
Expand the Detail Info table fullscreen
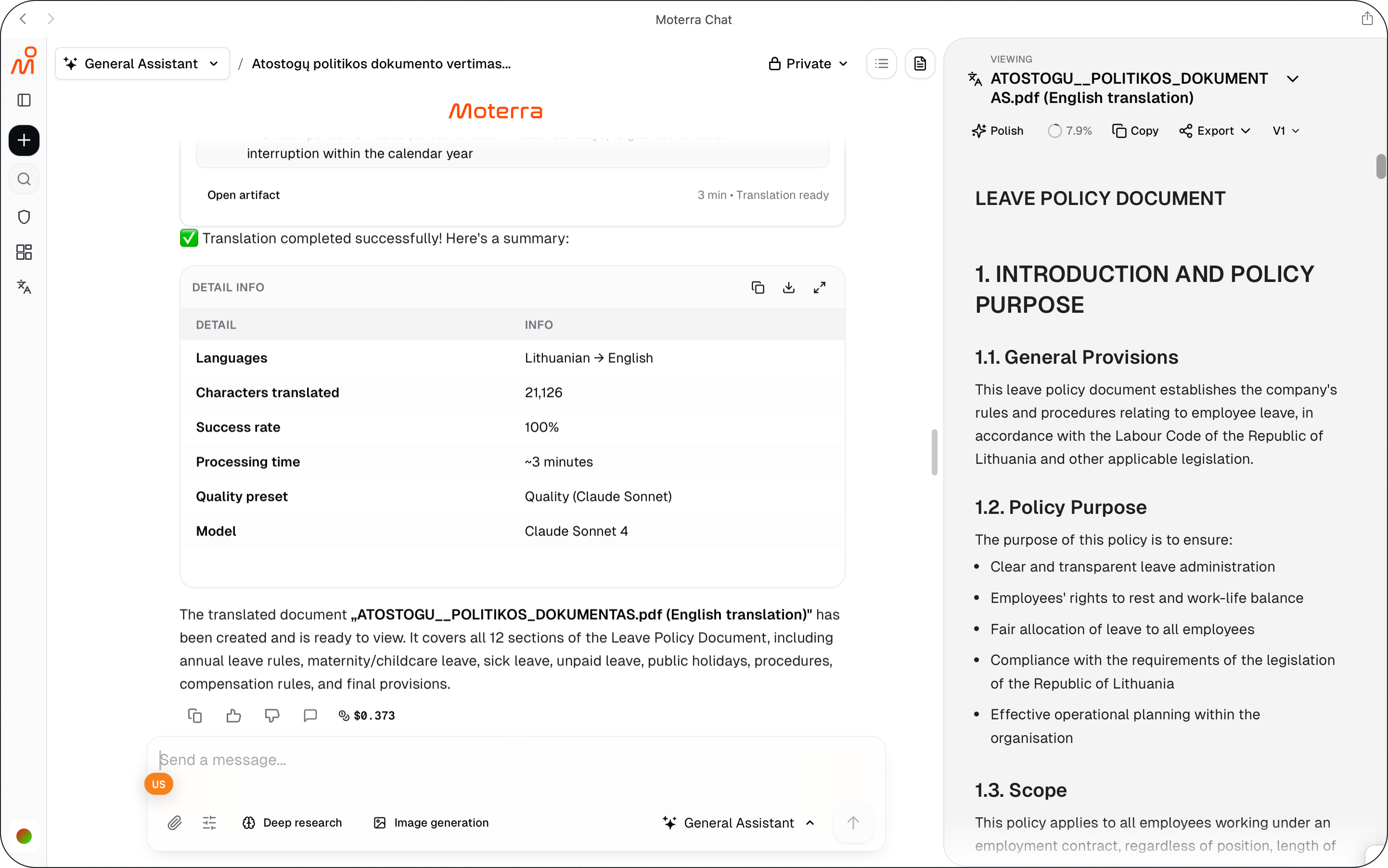point(820,287)
